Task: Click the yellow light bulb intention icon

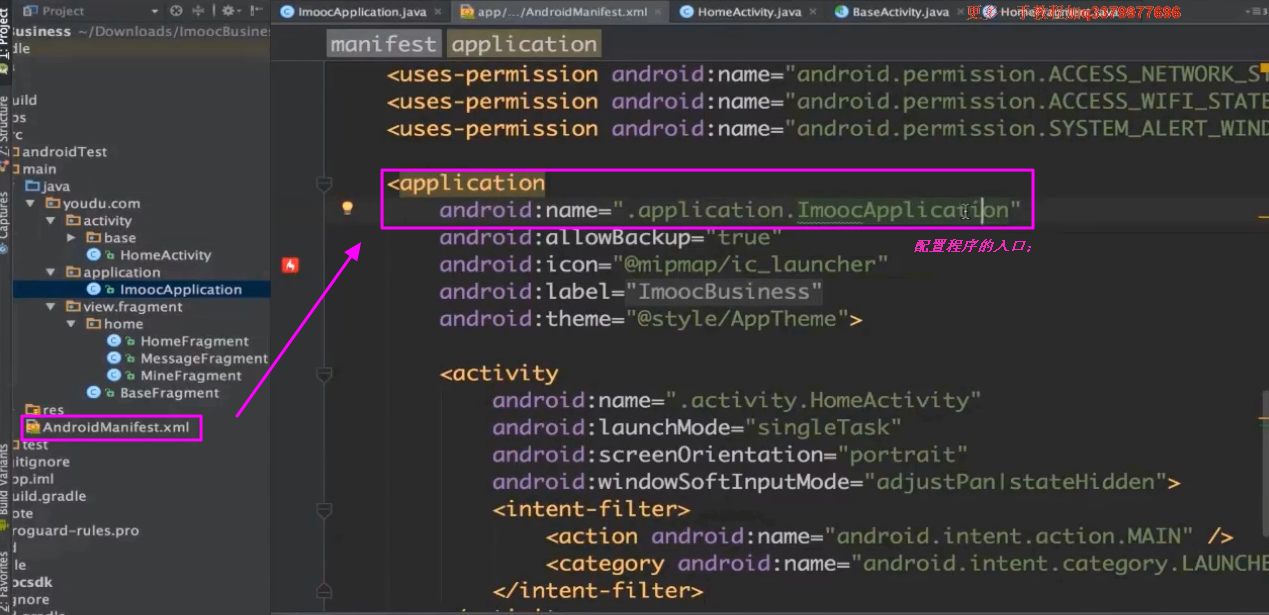Action: [347, 208]
